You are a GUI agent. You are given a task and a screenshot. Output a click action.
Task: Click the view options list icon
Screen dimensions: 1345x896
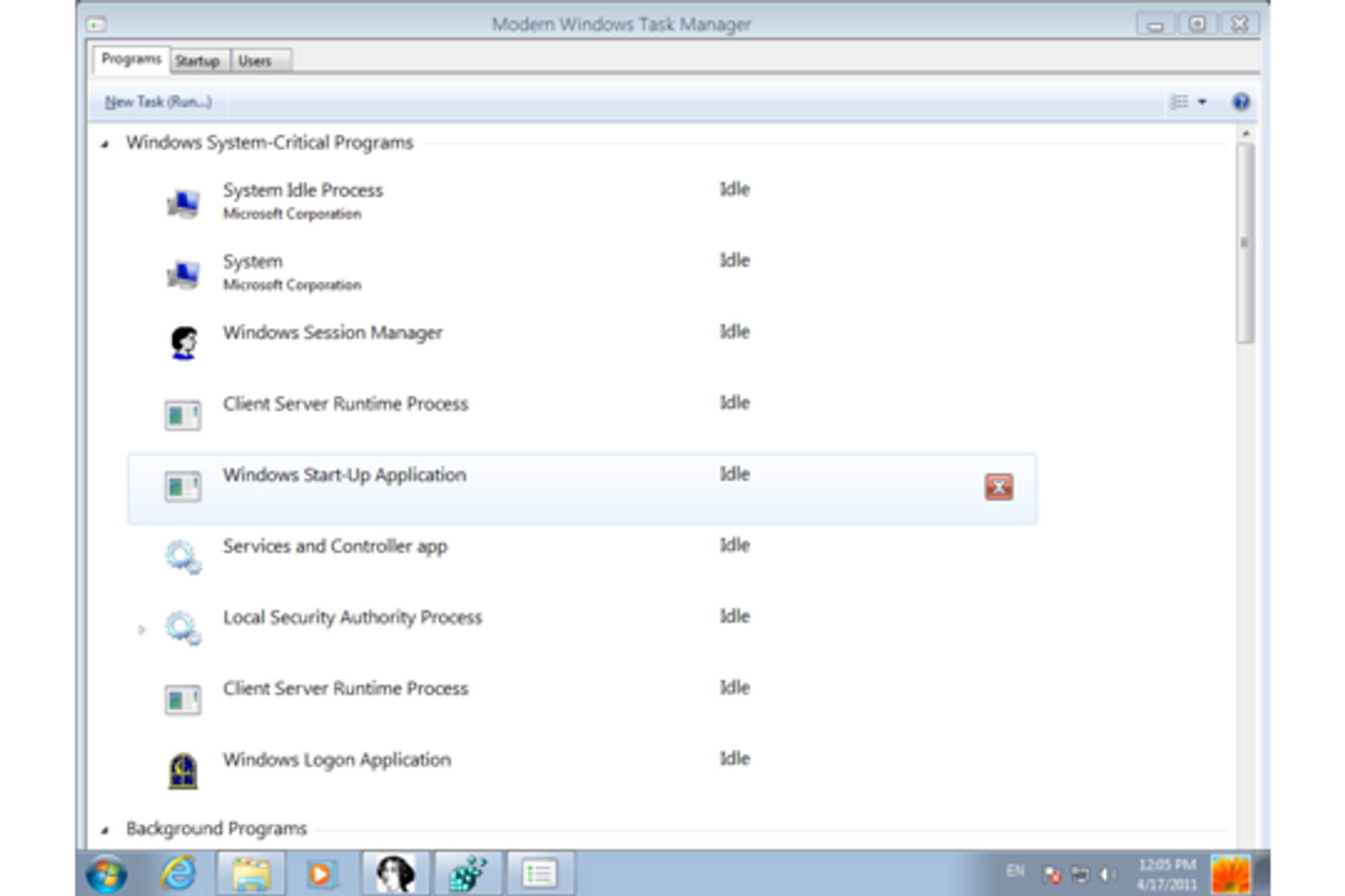point(1180,101)
